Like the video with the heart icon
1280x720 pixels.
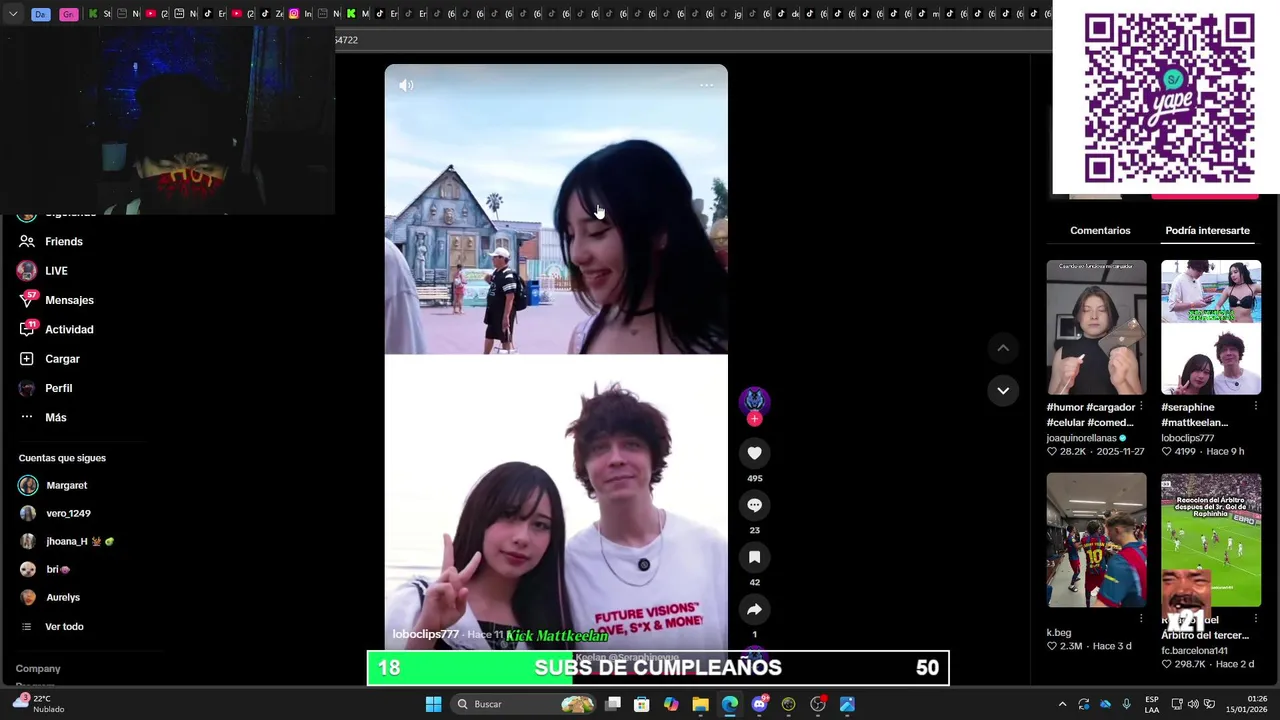coord(754,453)
